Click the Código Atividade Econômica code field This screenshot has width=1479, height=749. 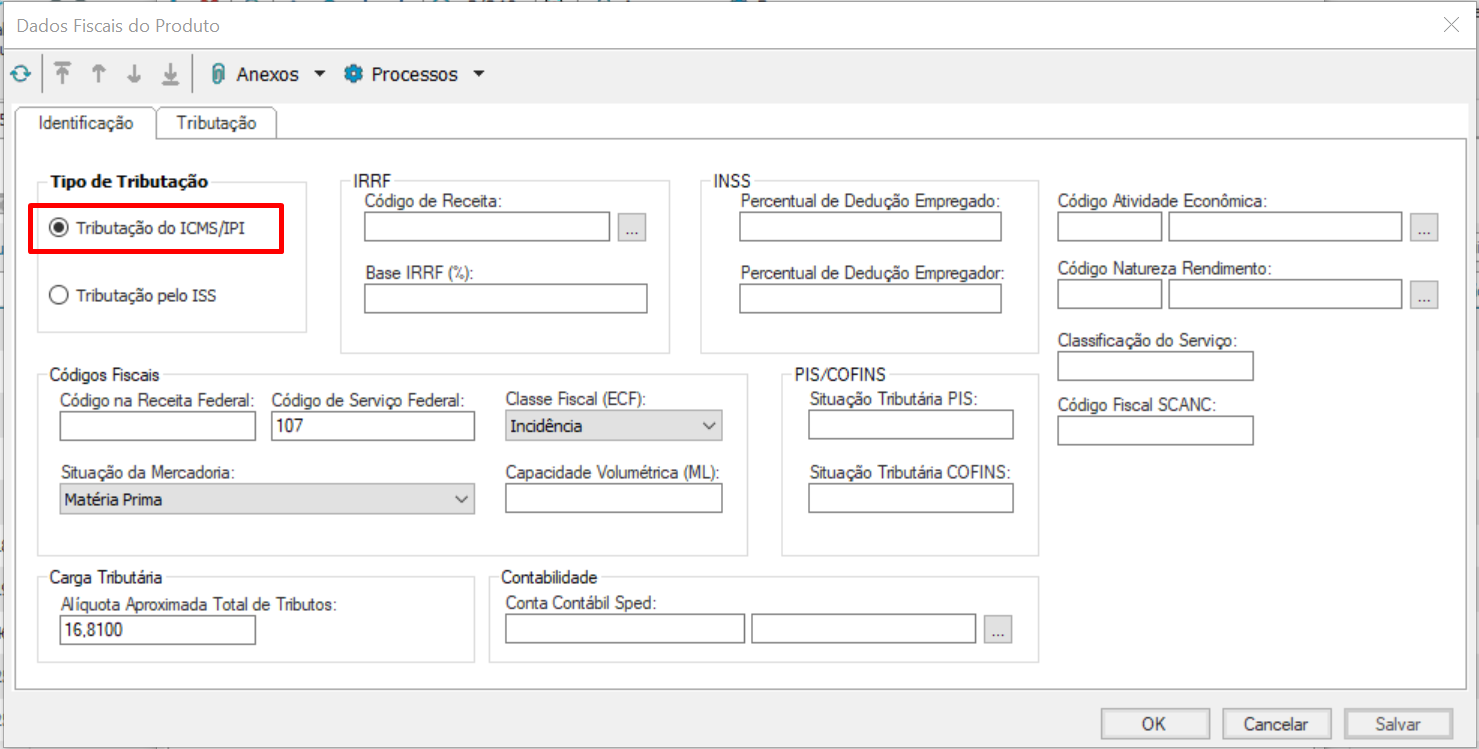pyautogui.click(x=1110, y=227)
